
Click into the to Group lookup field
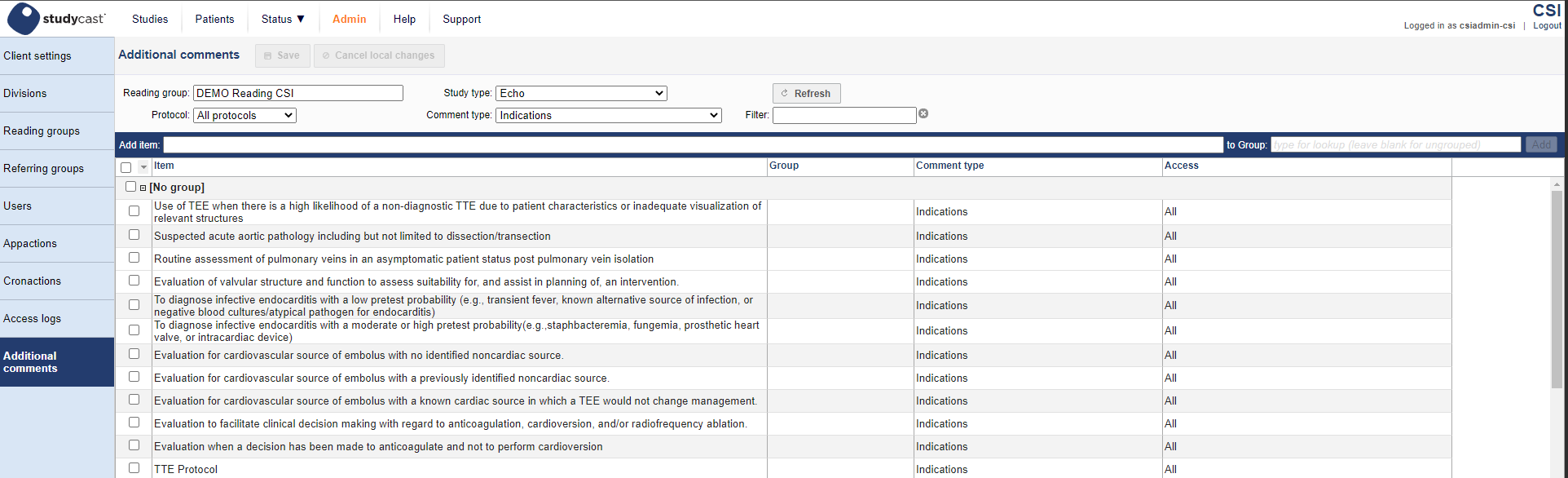point(1396,144)
